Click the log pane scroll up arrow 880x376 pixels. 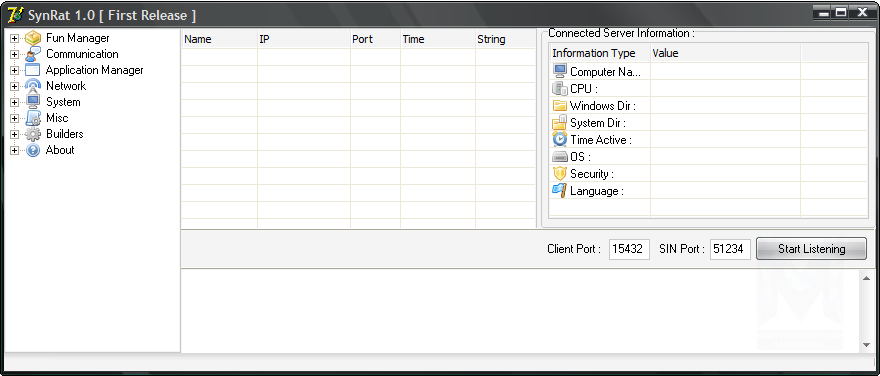tap(866, 278)
